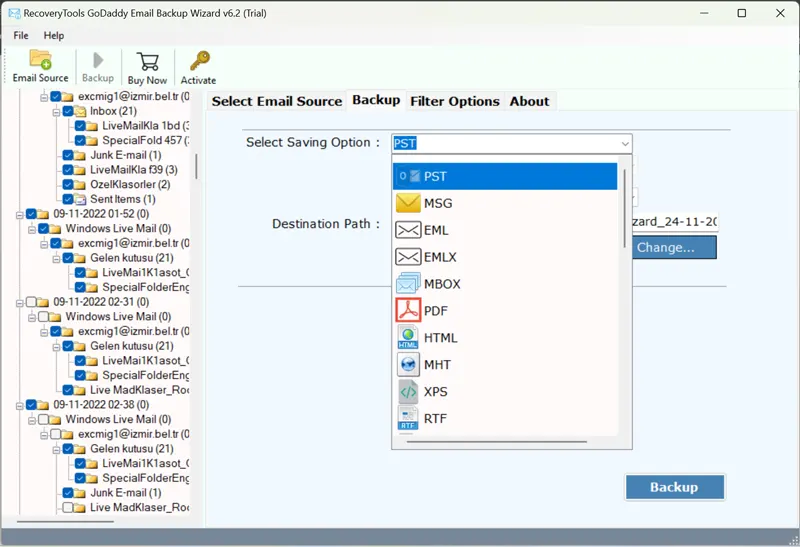
Task: Pick the MBOX format from list
Action: pos(442,284)
